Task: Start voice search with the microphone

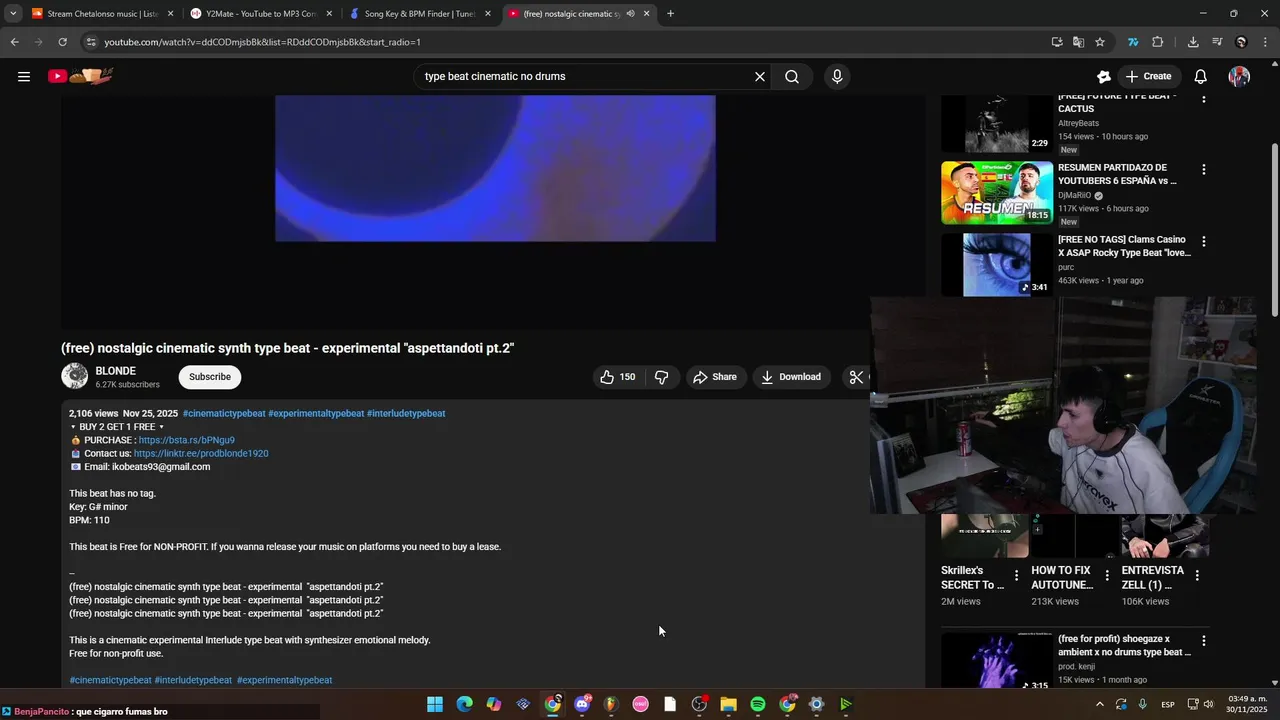Action: tap(837, 76)
